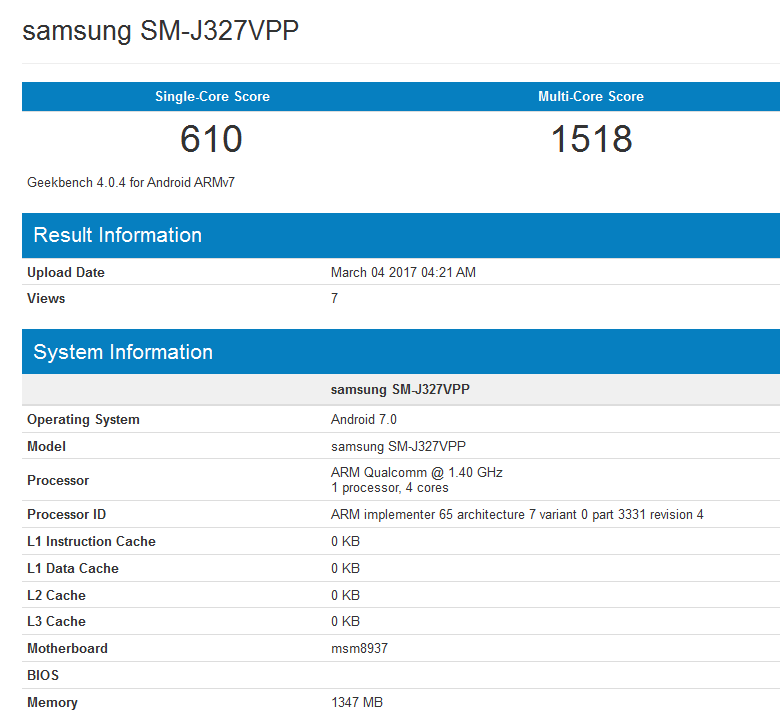Click the Result Information section header
780x724 pixels.
click(x=117, y=235)
